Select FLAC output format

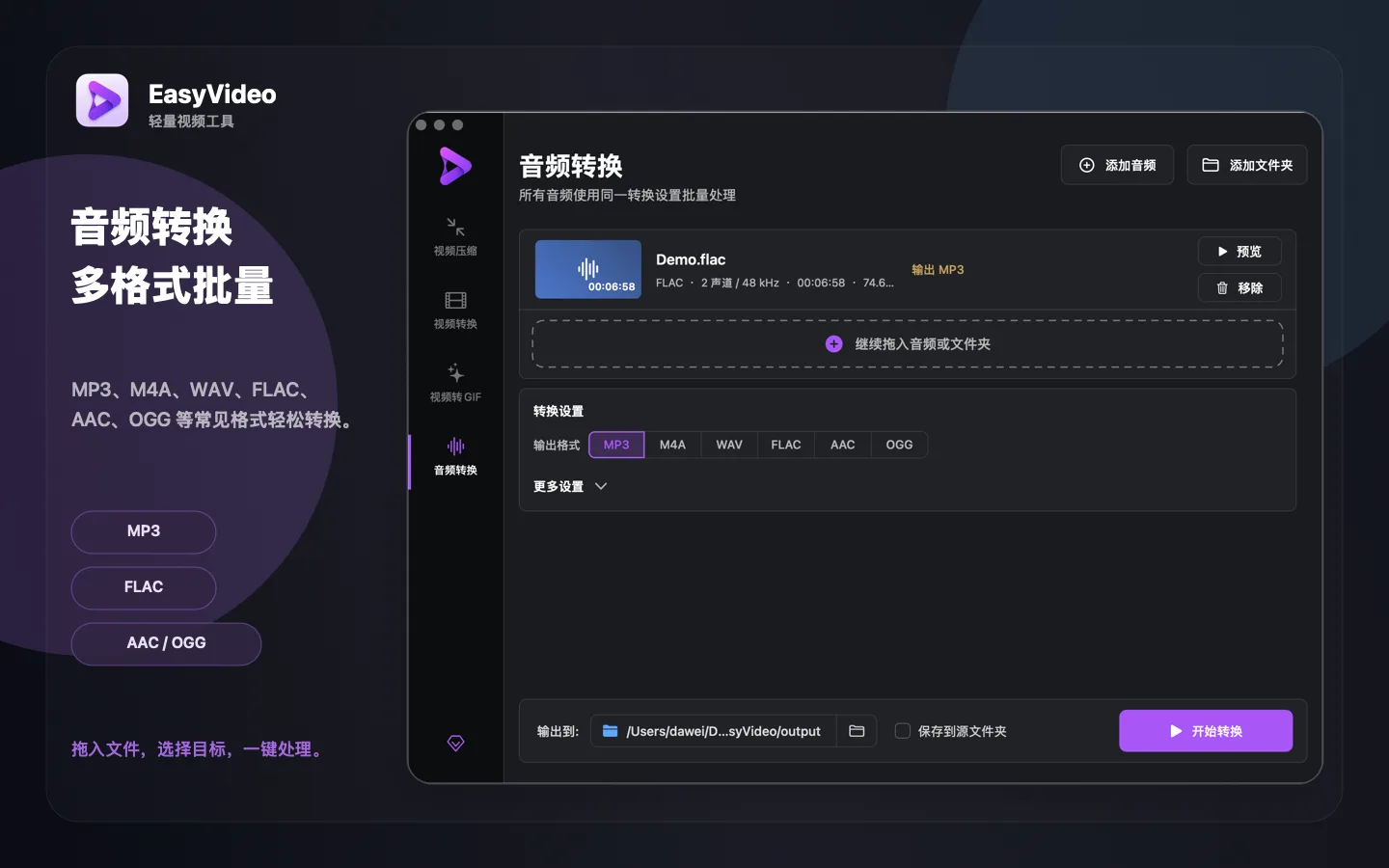786,445
